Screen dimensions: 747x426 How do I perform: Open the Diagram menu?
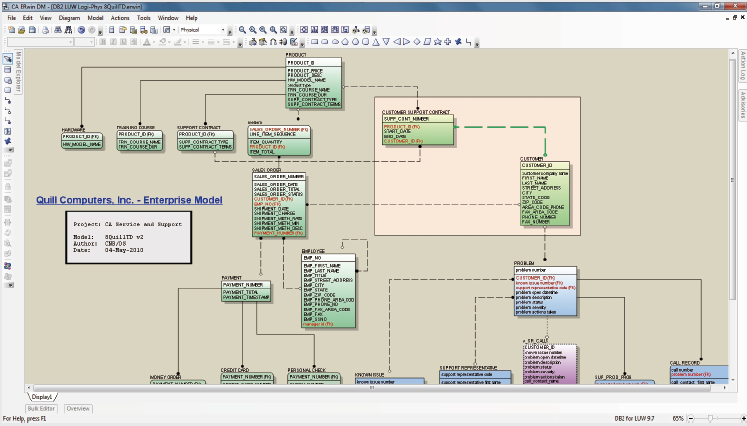pyautogui.click(x=69, y=18)
